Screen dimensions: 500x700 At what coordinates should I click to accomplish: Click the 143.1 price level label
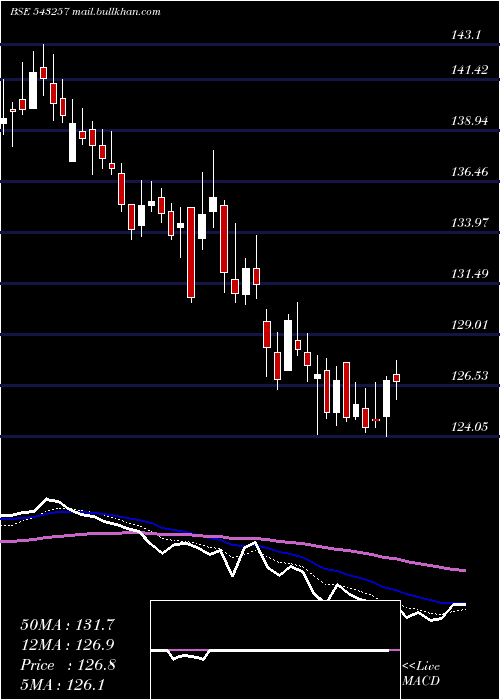coord(466,35)
